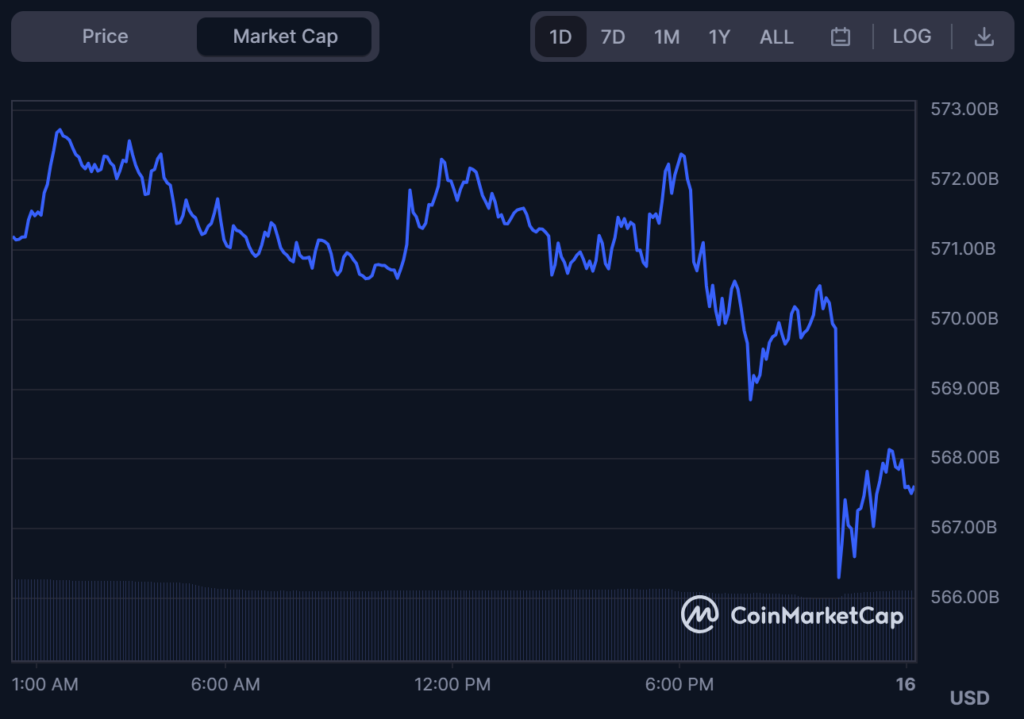
Task: Click the lowest dip on the chart line
Action: [839, 577]
